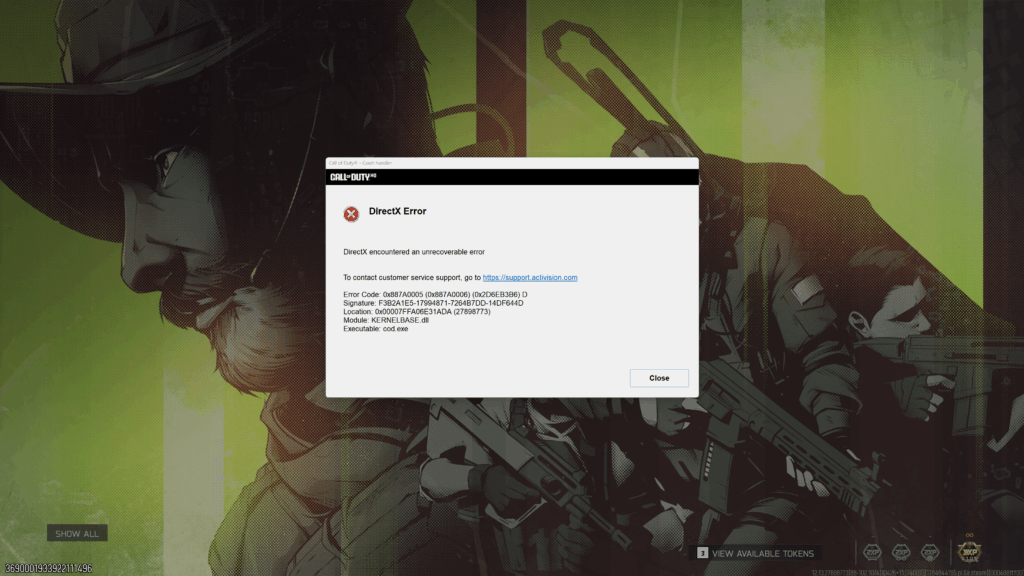Viewport: 1024px width, 576px height.
Task: Click the Location 0x00007FFA06E31ADA line
Action: point(417,312)
